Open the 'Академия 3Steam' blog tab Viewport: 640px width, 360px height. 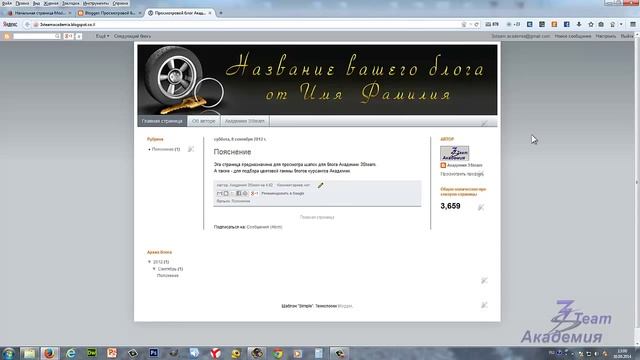pos(244,121)
